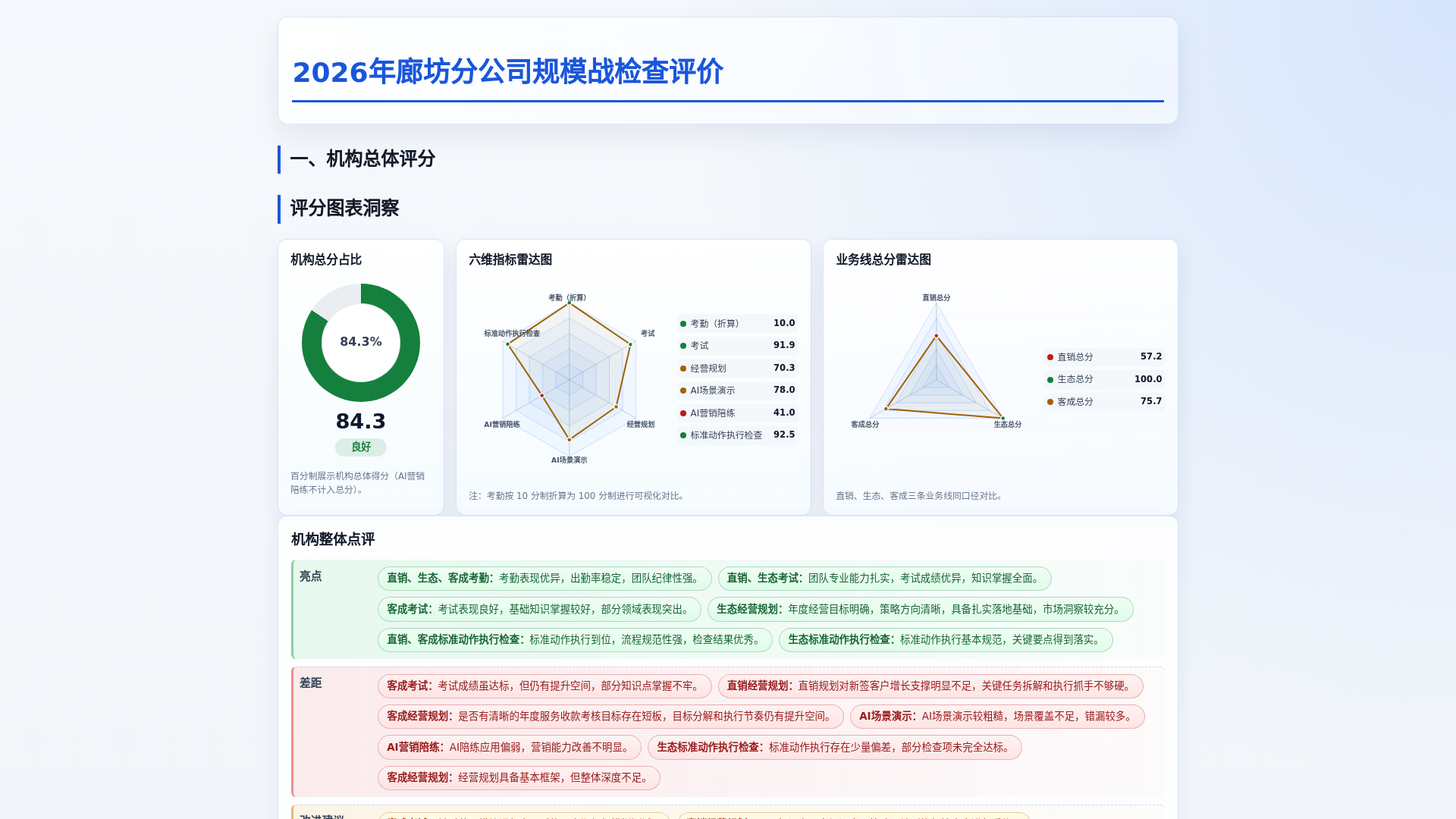Click the 业务线总分雷达图 card title
Image resolution: width=1456 pixels, height=819 pixels.
point(883,259)
